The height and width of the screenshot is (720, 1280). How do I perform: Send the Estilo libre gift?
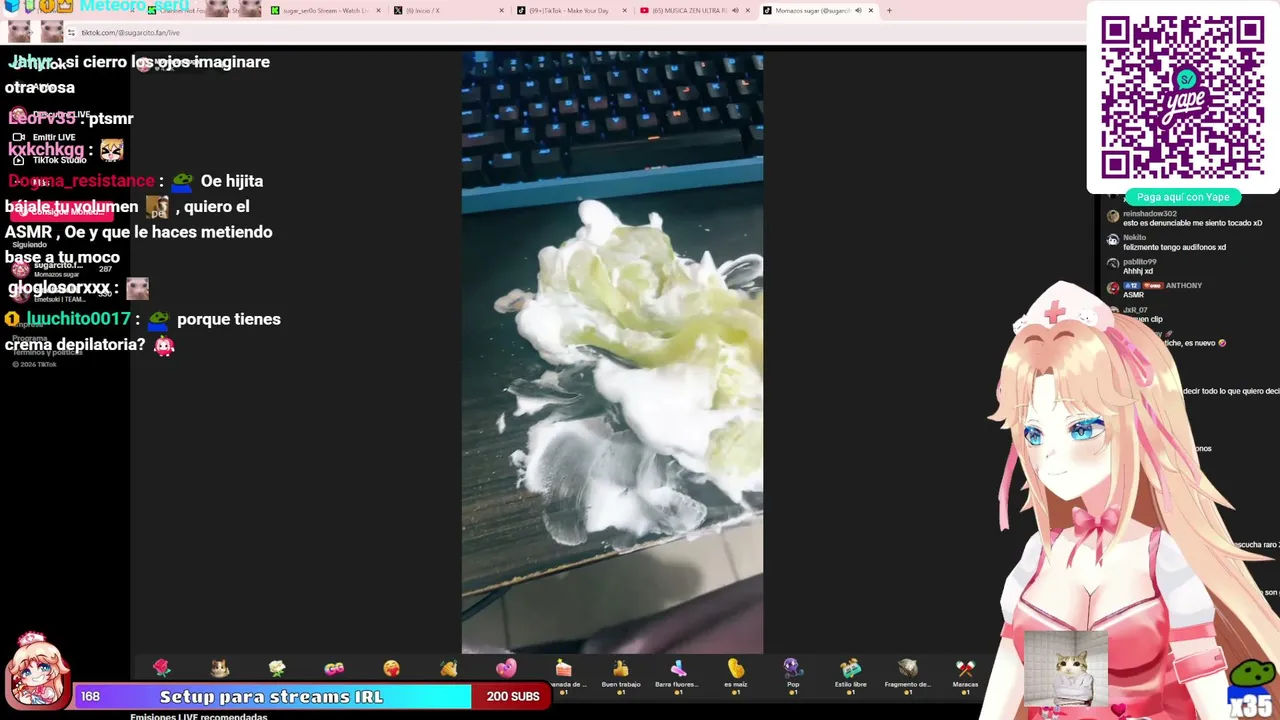pyautogui.click(x=850, y=674)
